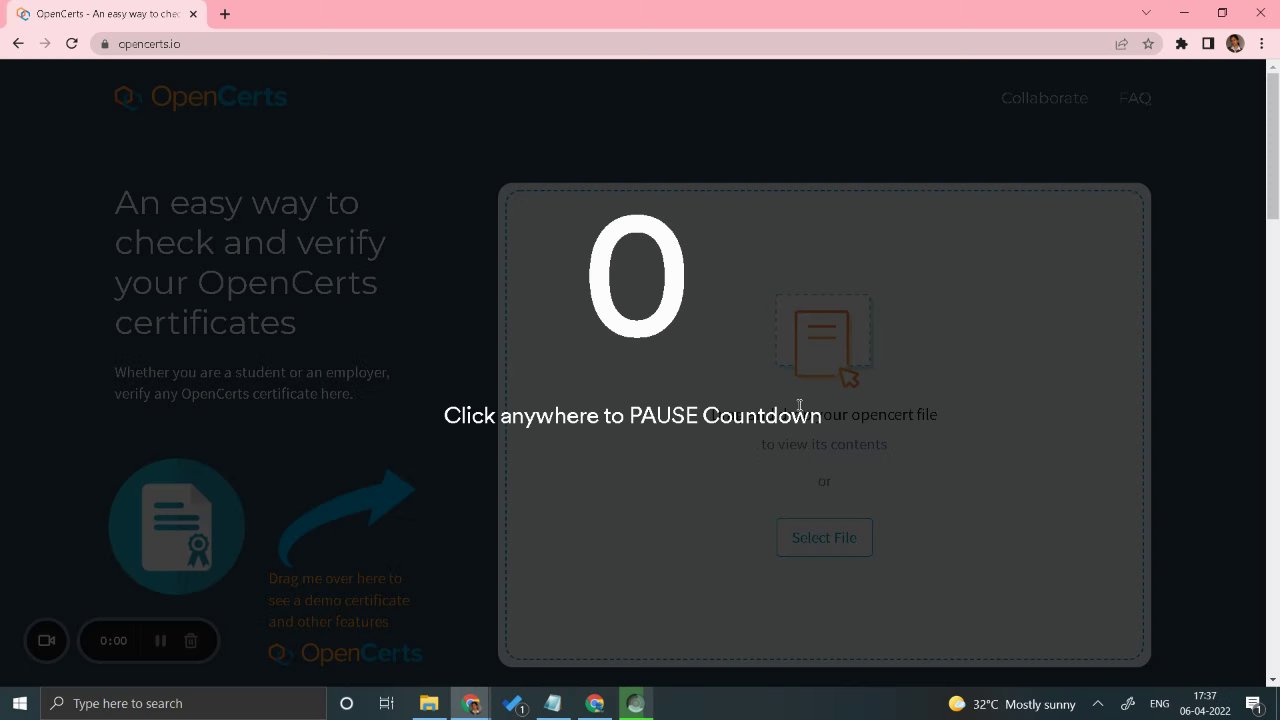Open a new browser tab
This screenshot has width=1280, height=720.
click(x=225, y=14)
